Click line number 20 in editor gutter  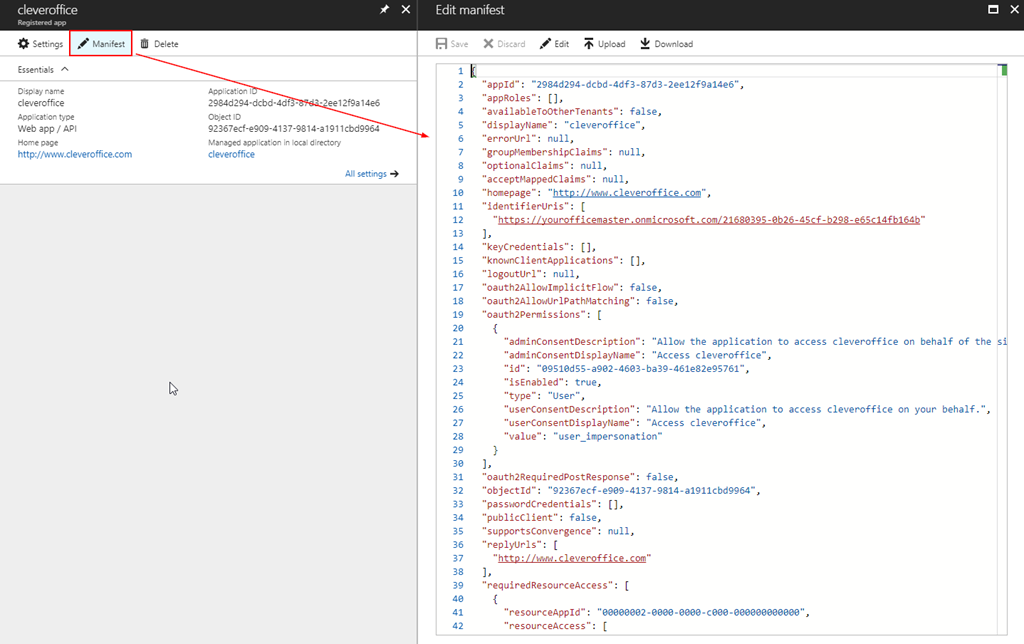coord(457,328)
